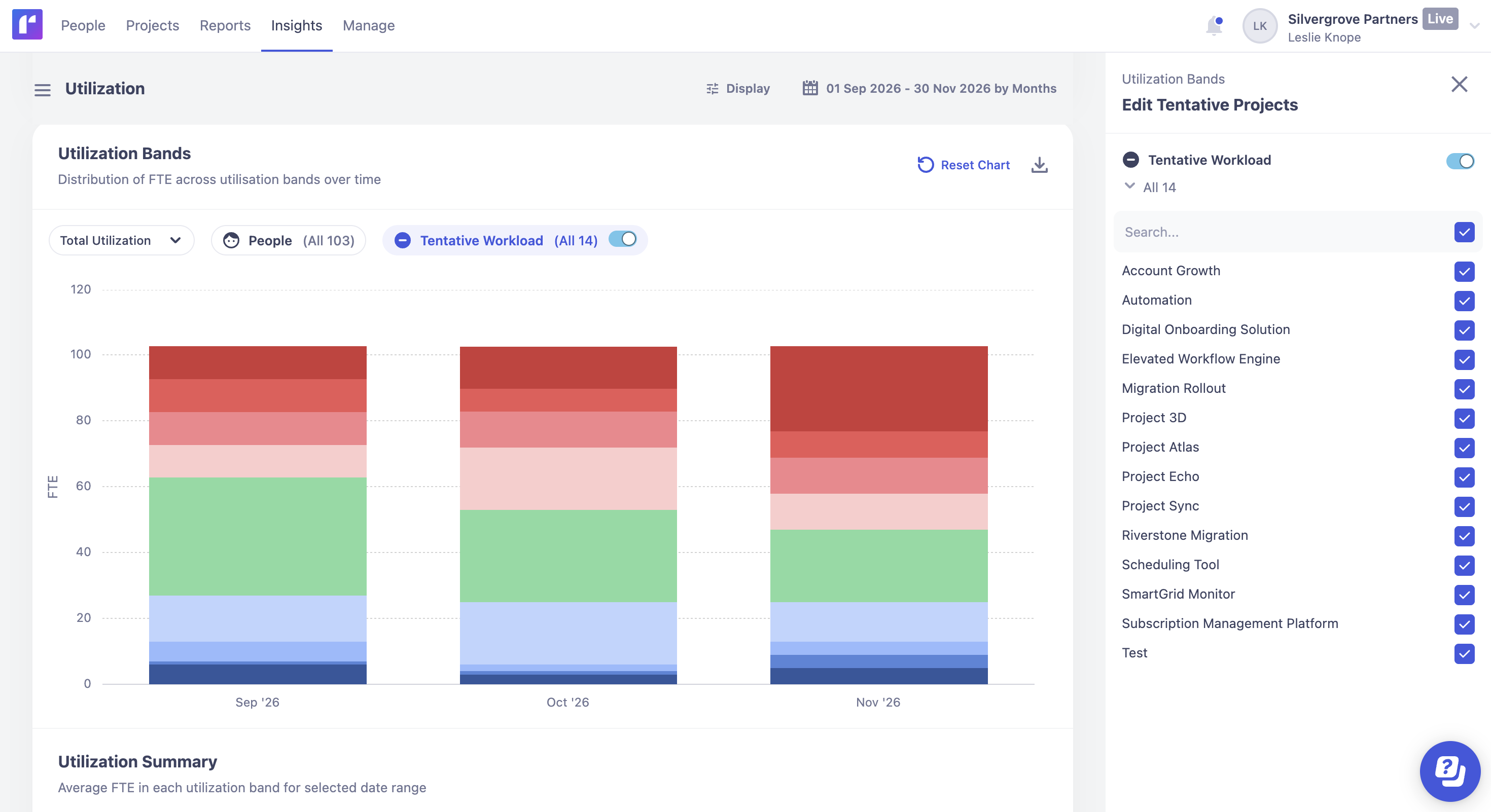This screenshot has width=1491, height=812.
Task: Click the download chart icon
Action: (x=1039, y=165)
